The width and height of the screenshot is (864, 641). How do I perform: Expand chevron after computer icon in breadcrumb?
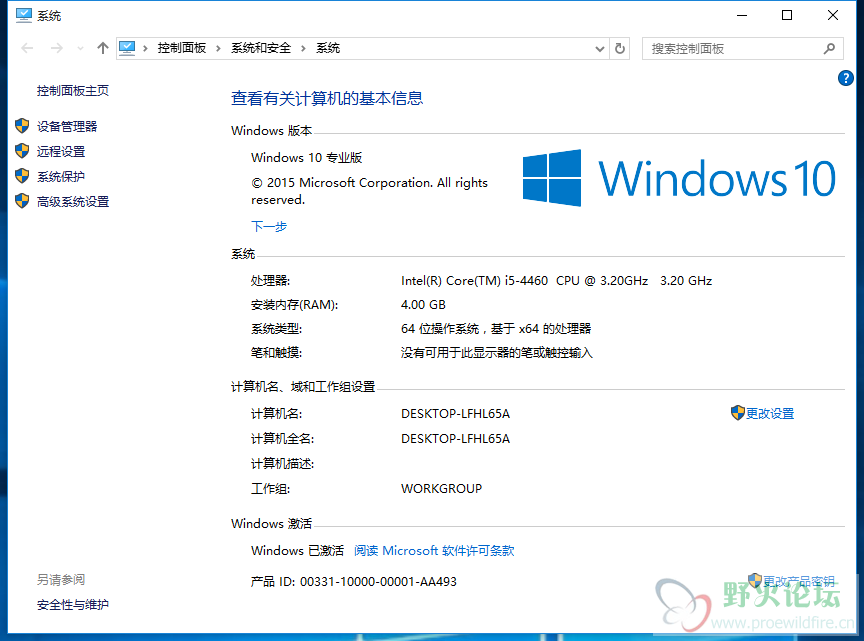pyautogui.click(x=145, y=49)
